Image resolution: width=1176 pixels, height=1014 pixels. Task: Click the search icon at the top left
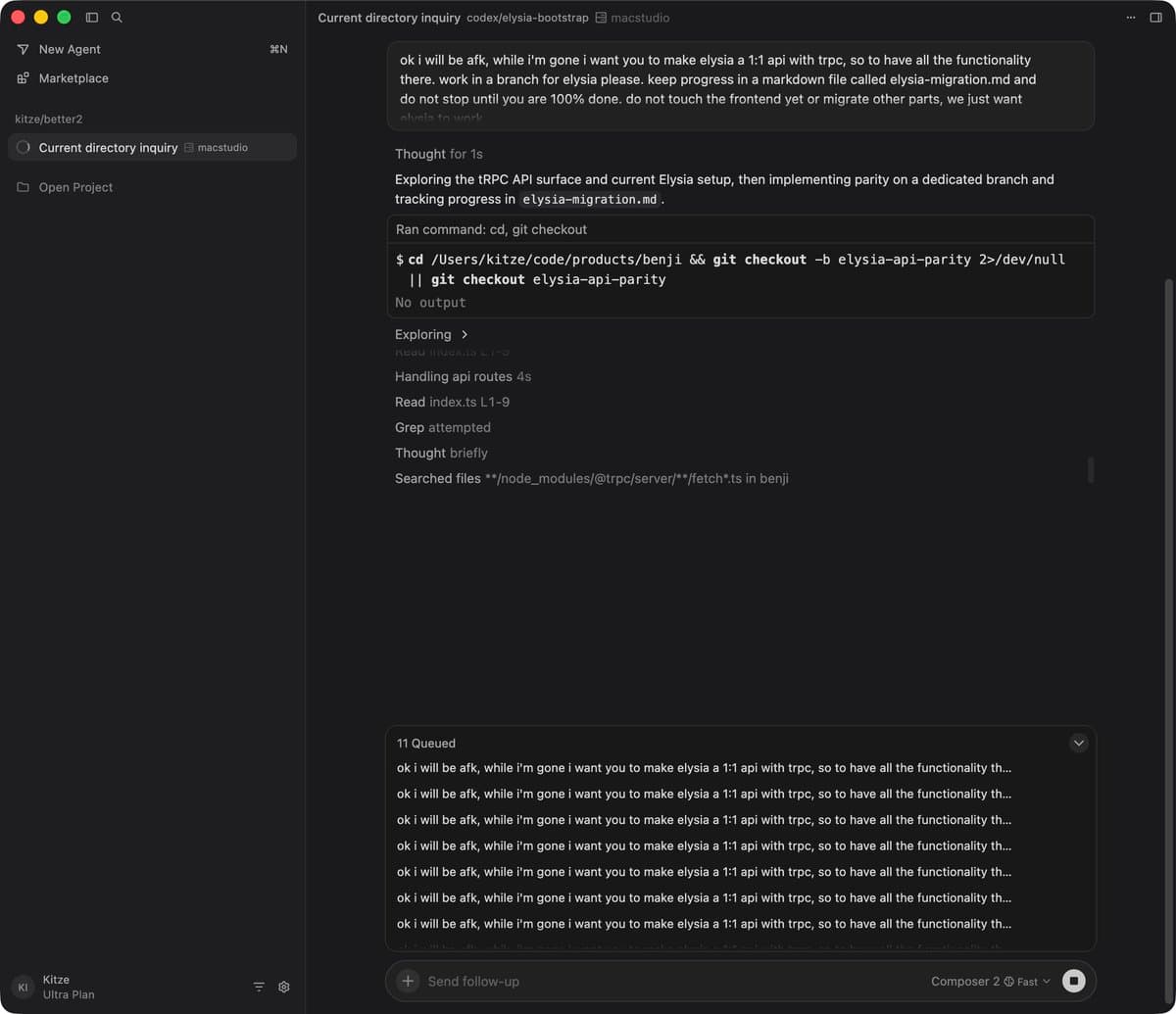117,17
